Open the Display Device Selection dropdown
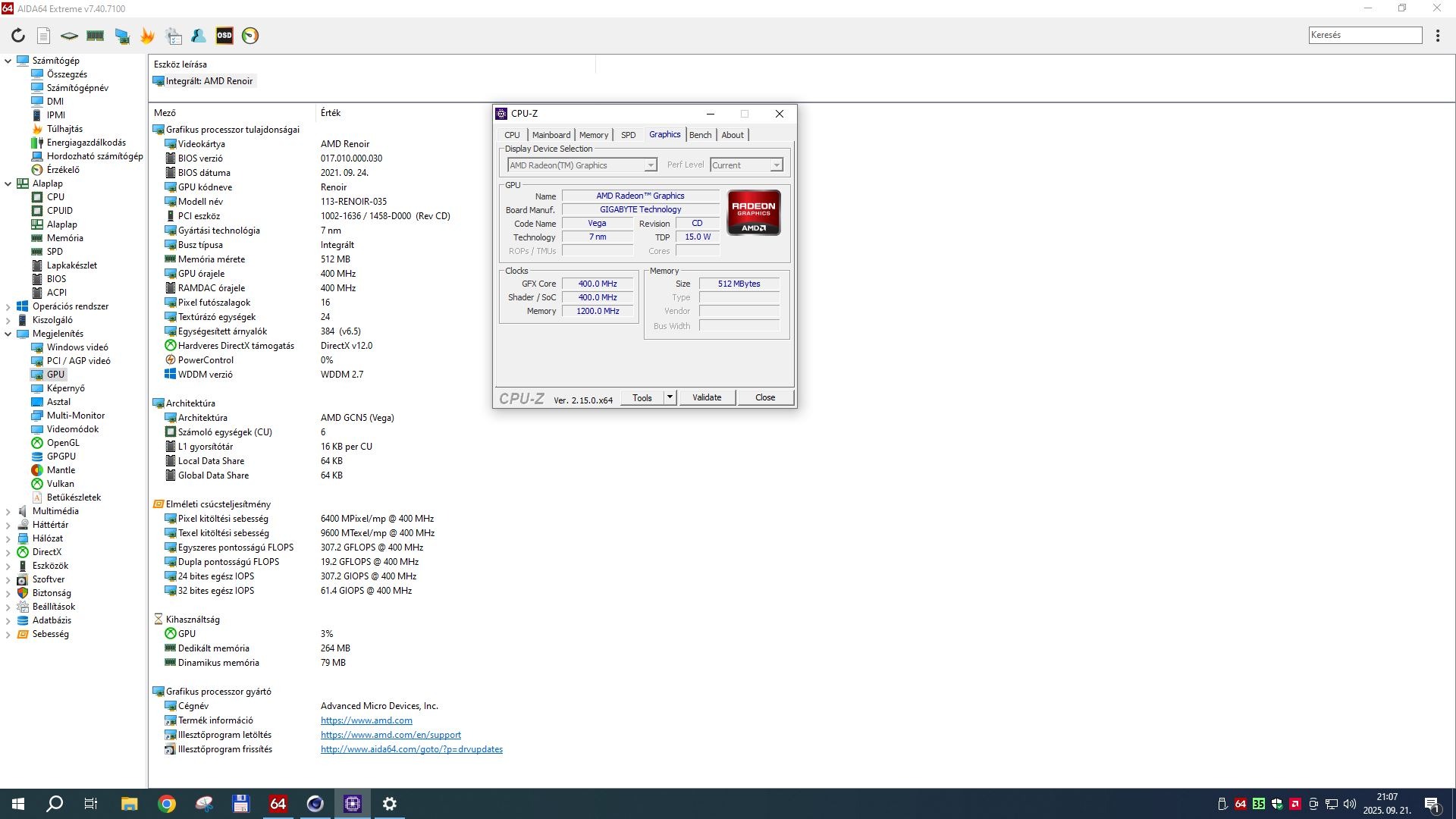1456x819 pixels. point(650,165)
